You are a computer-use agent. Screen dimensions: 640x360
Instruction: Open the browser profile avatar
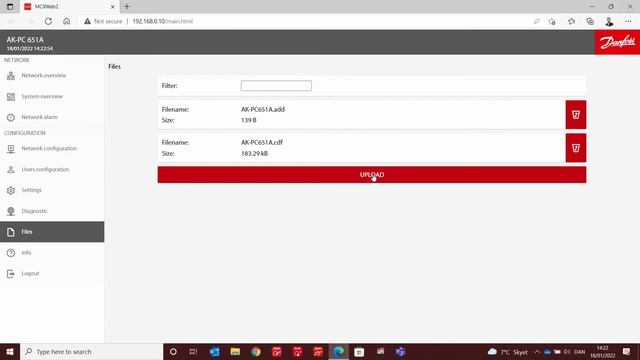(609, 22)
